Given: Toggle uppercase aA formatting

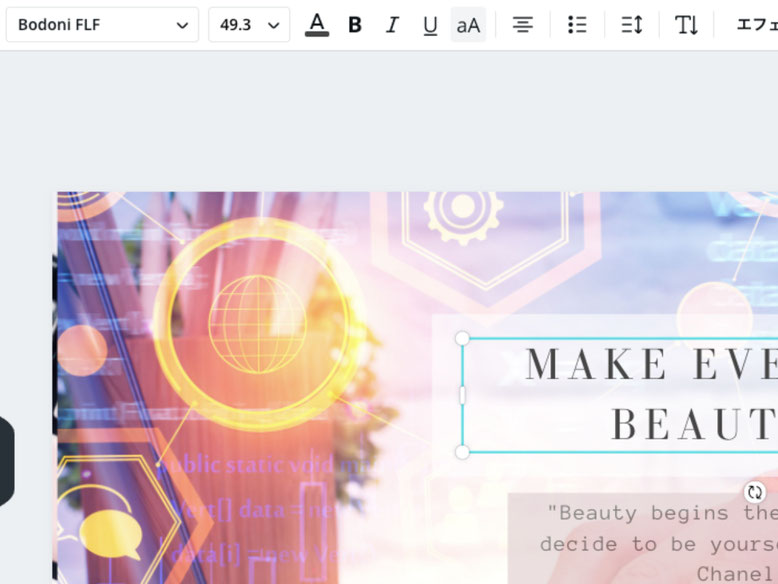Looking at the screenshot, I should (x=468, y=24).
